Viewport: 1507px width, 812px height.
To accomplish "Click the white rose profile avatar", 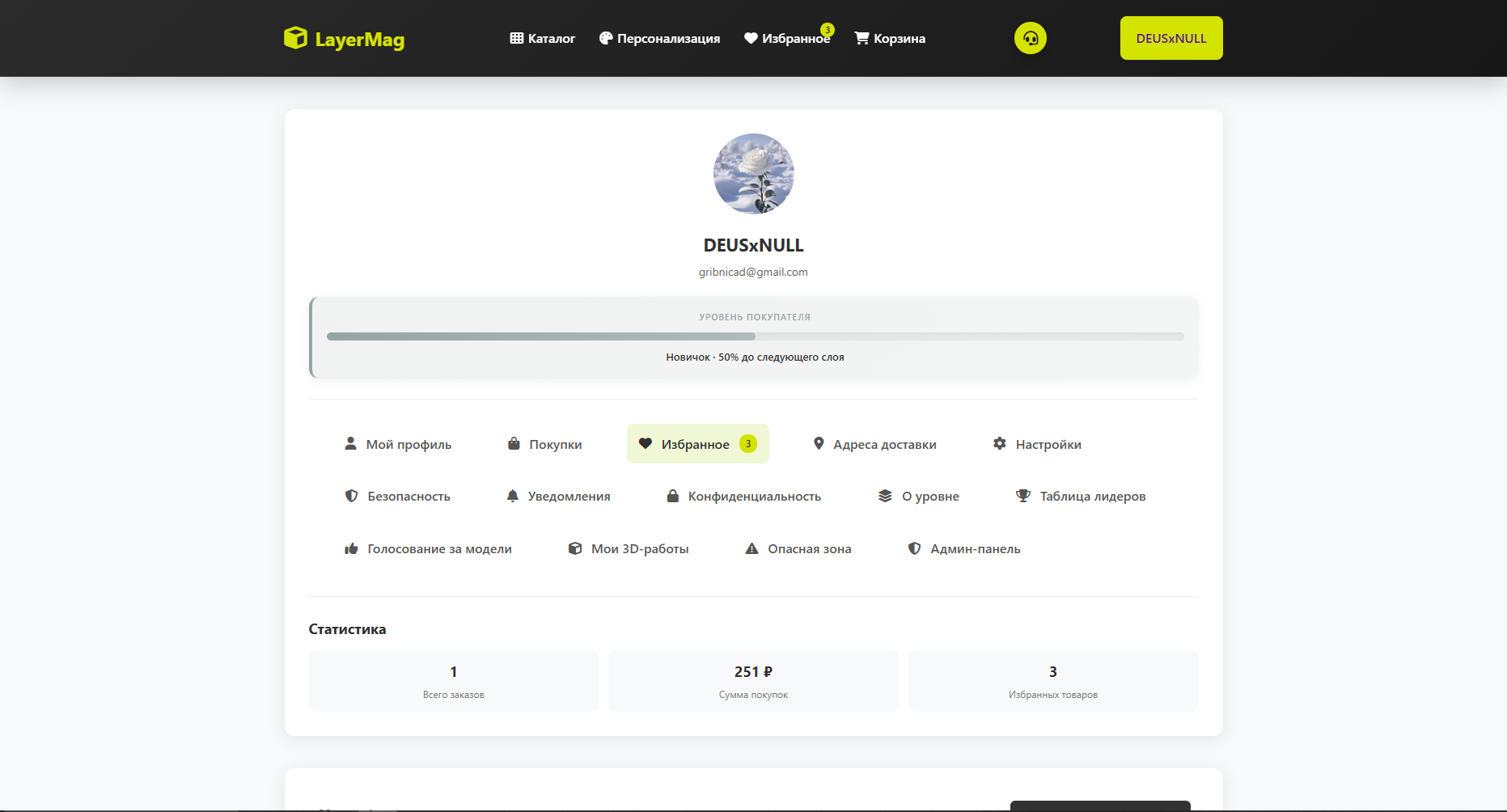I will pos(754,174).
